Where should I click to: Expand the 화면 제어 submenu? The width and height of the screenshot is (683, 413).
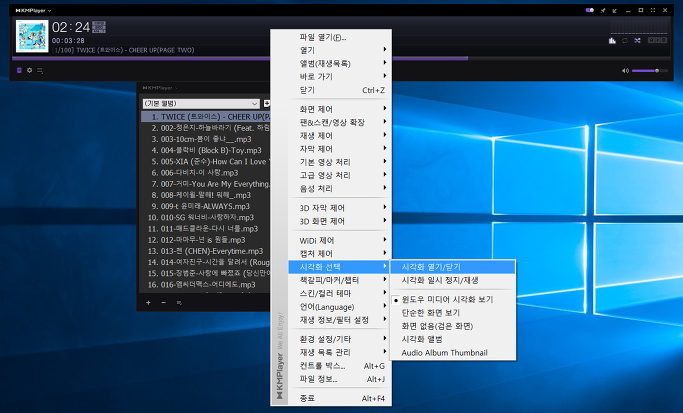(340, 109)
